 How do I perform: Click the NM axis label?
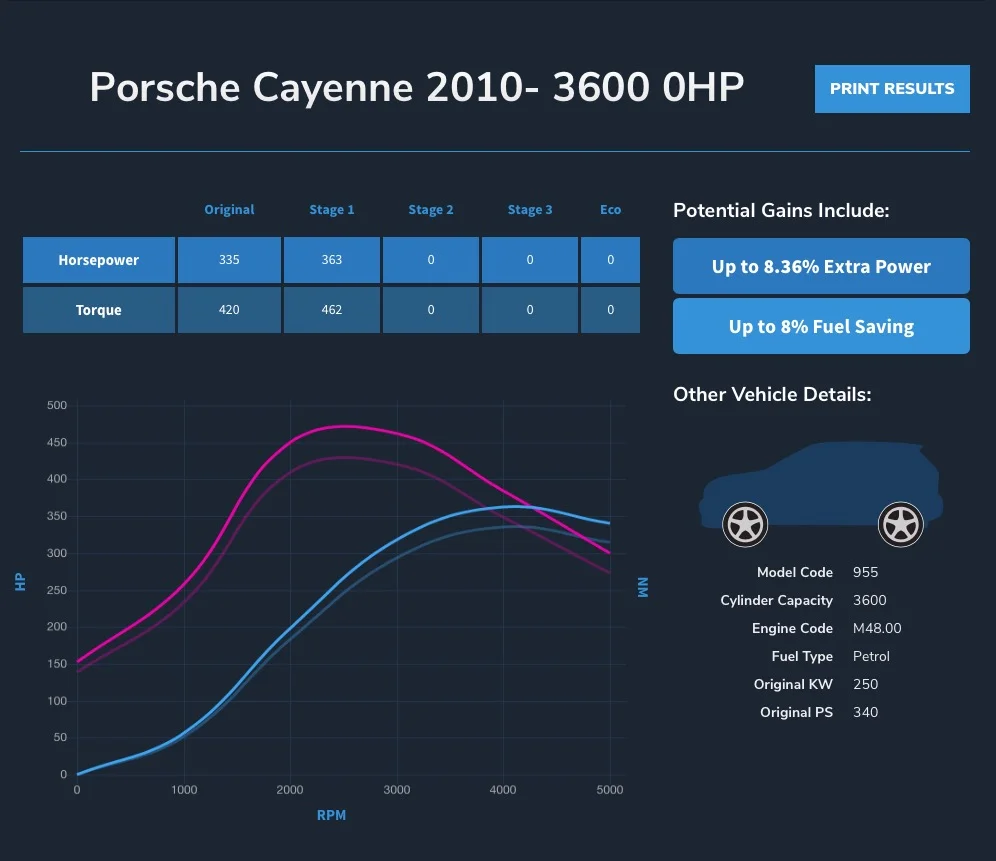click(643, 587)
